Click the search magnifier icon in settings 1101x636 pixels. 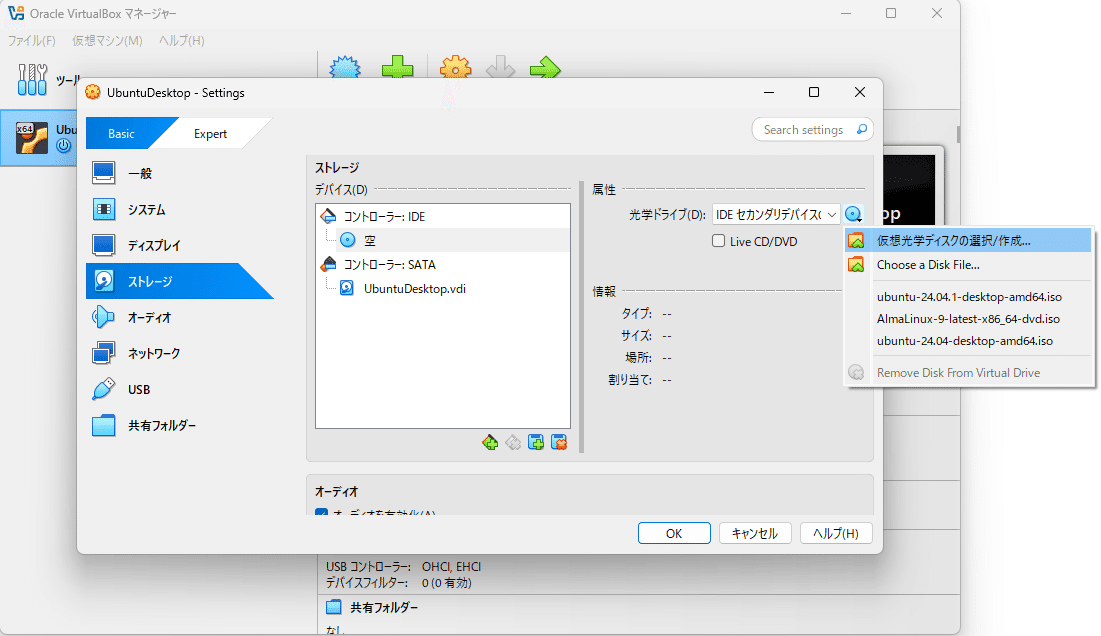(862, 129)
